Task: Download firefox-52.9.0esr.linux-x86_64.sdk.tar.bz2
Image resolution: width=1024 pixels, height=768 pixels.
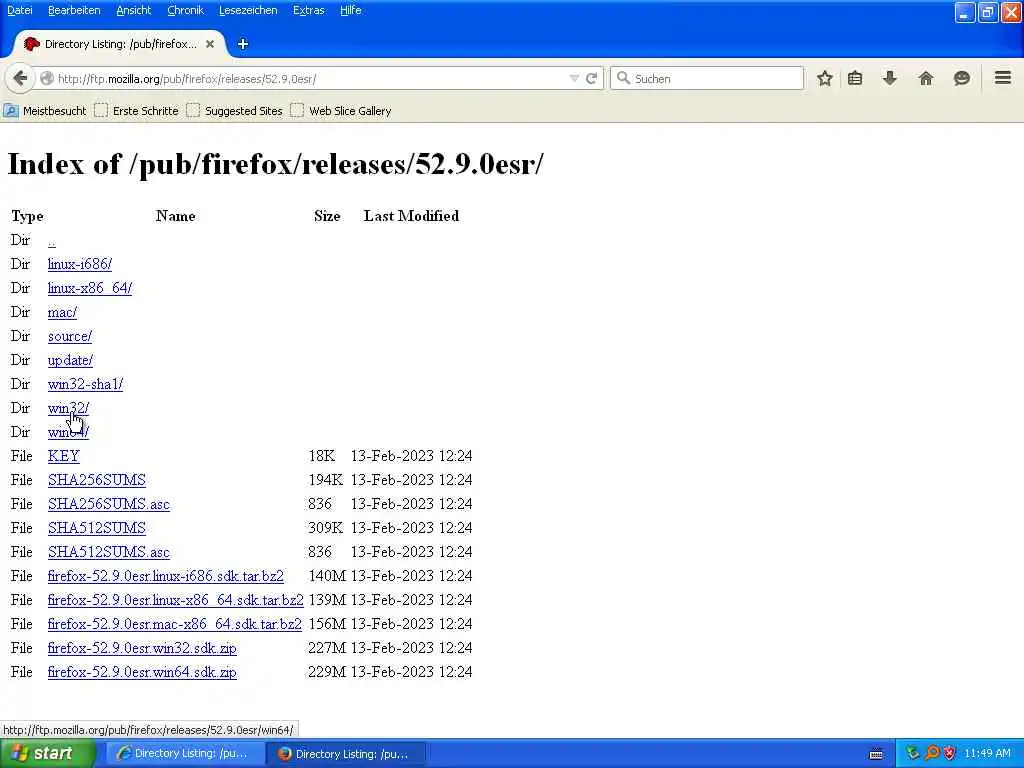Action: tap(176, 600)
